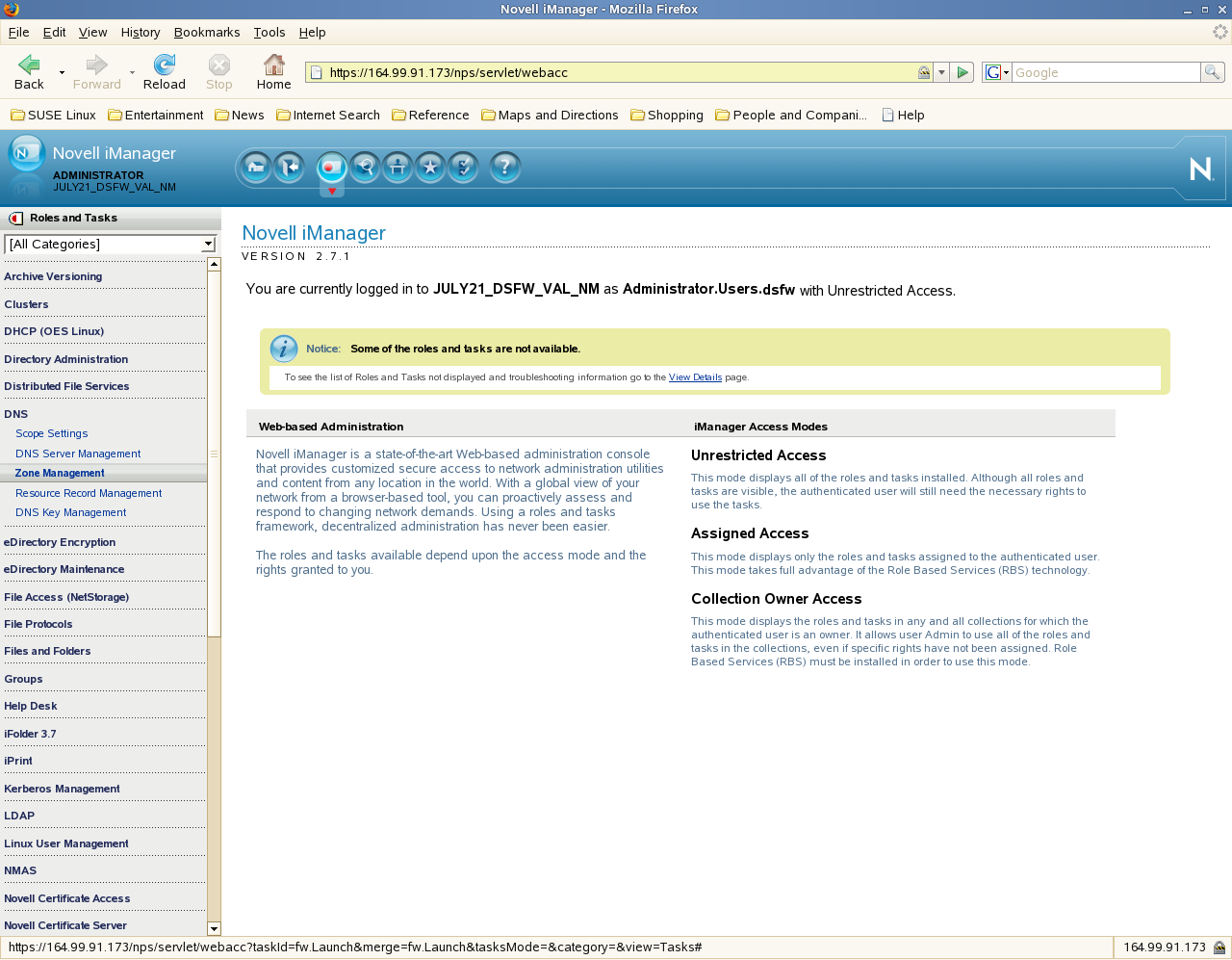Expand the Linux User Management role

click(x=66, y=843)
